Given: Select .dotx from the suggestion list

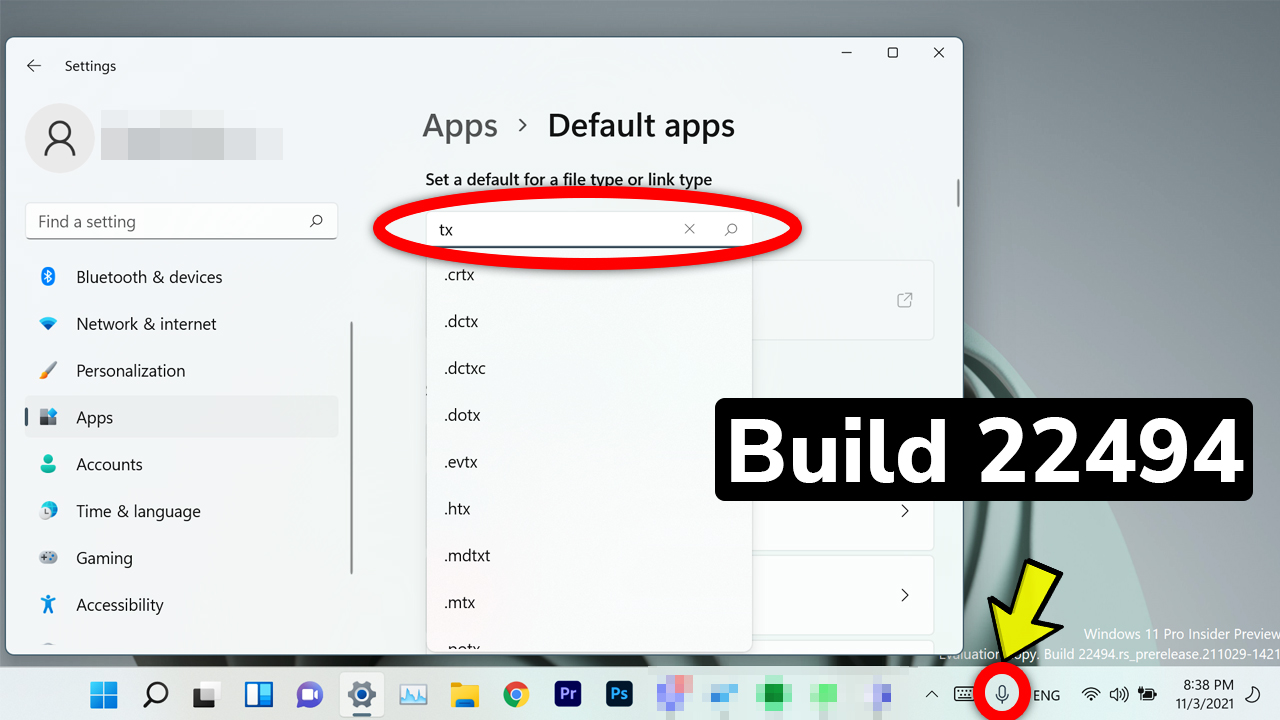Looking at the screenshot, I should click(x=462, y=414).
